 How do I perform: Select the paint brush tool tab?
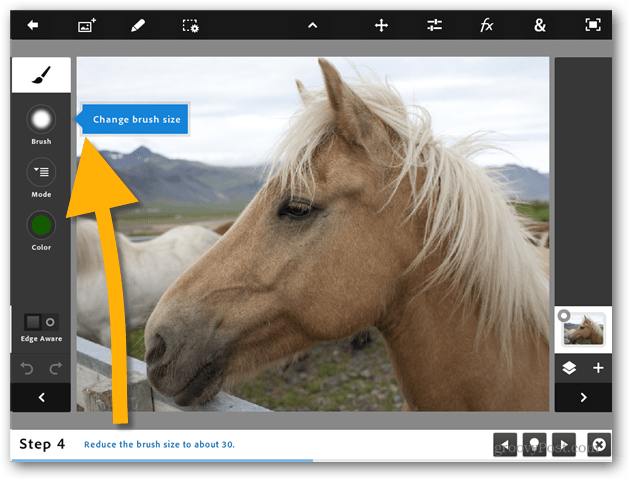point(41,75)
